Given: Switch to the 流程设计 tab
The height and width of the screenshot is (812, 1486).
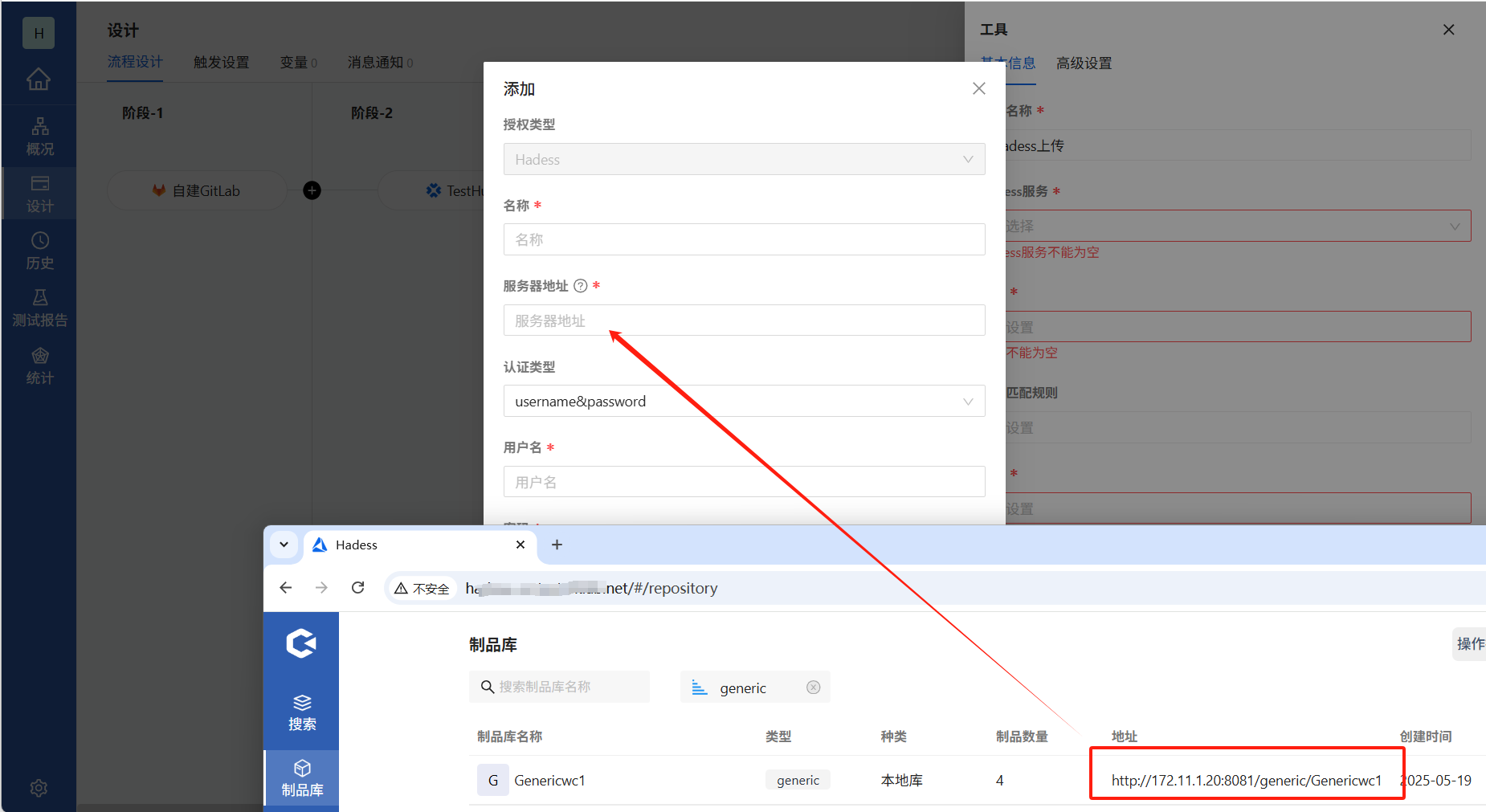Looking at the screenshot, I should click(135, 62).
